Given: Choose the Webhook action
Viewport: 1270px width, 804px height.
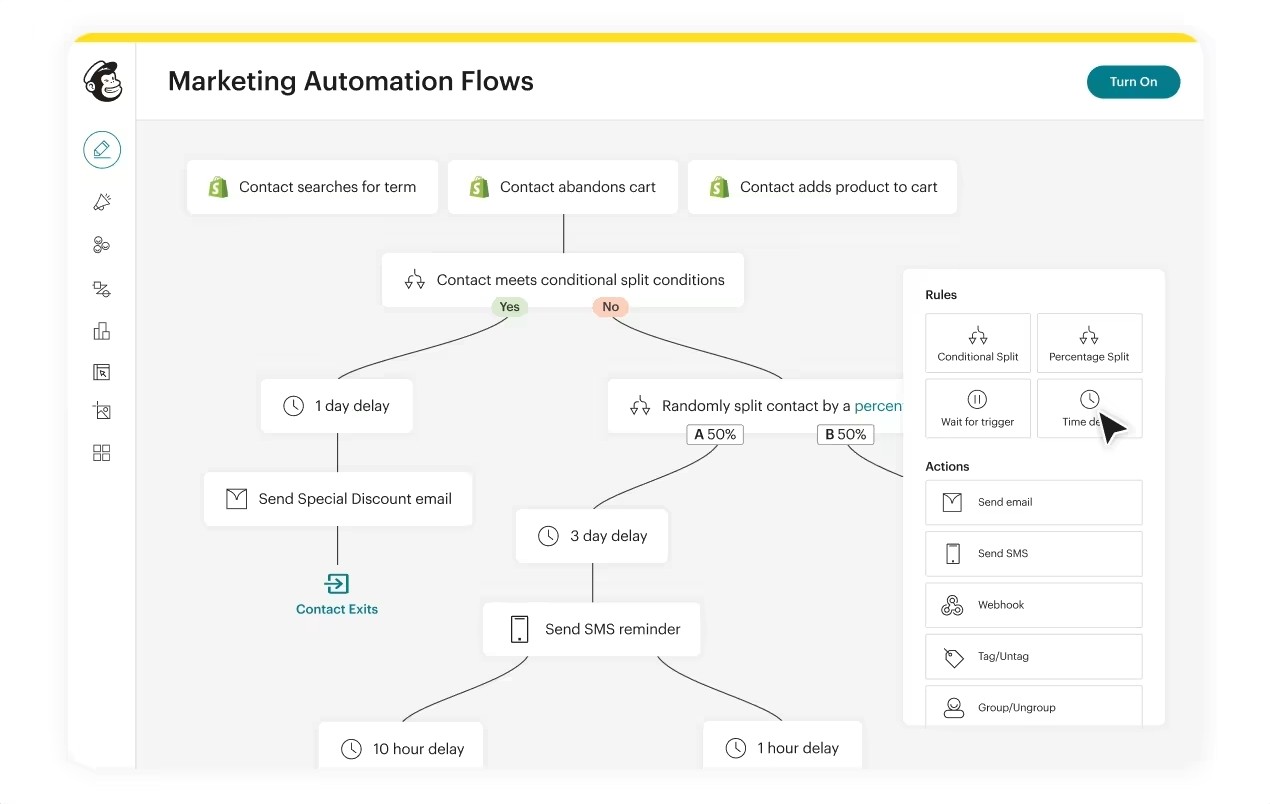Looking at the screenshot, I should (1033, 605).
